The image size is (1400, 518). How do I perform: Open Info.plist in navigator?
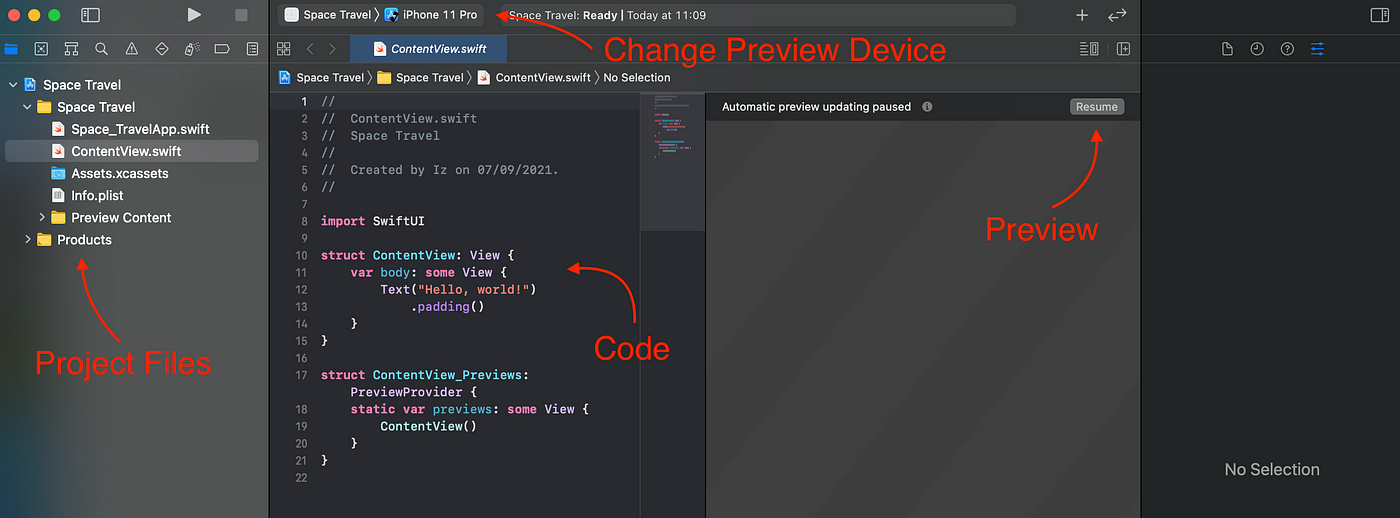point(131,195)
